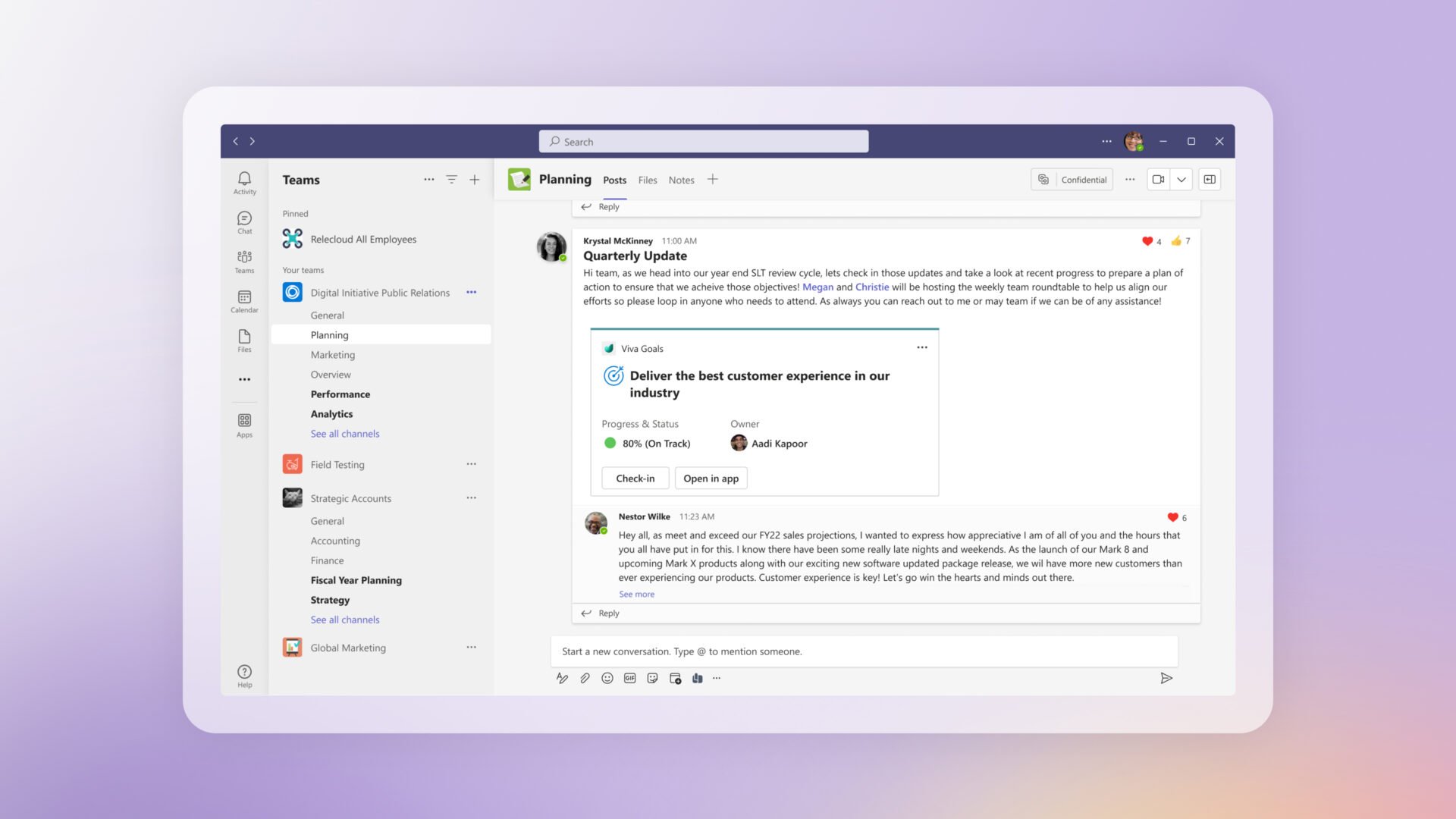
Task: Open title bar settings and more ellipsis
Action: [x=1106, y=141]
